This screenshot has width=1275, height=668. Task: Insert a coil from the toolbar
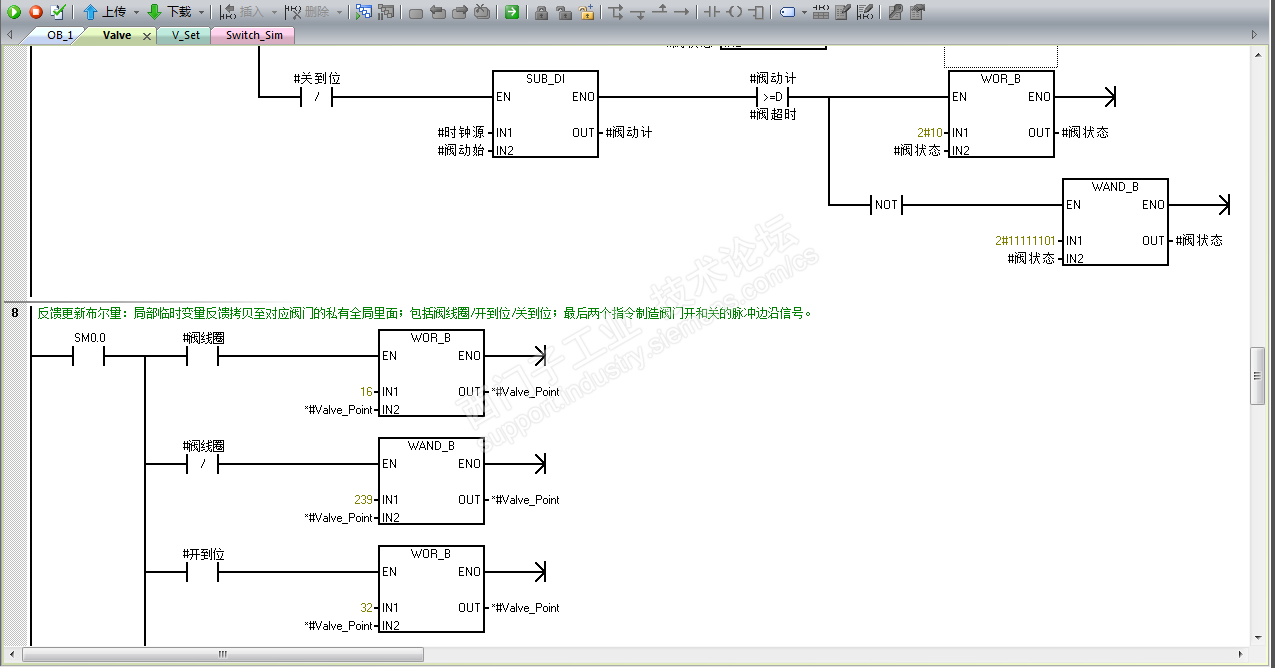click(x=735, y=12)
